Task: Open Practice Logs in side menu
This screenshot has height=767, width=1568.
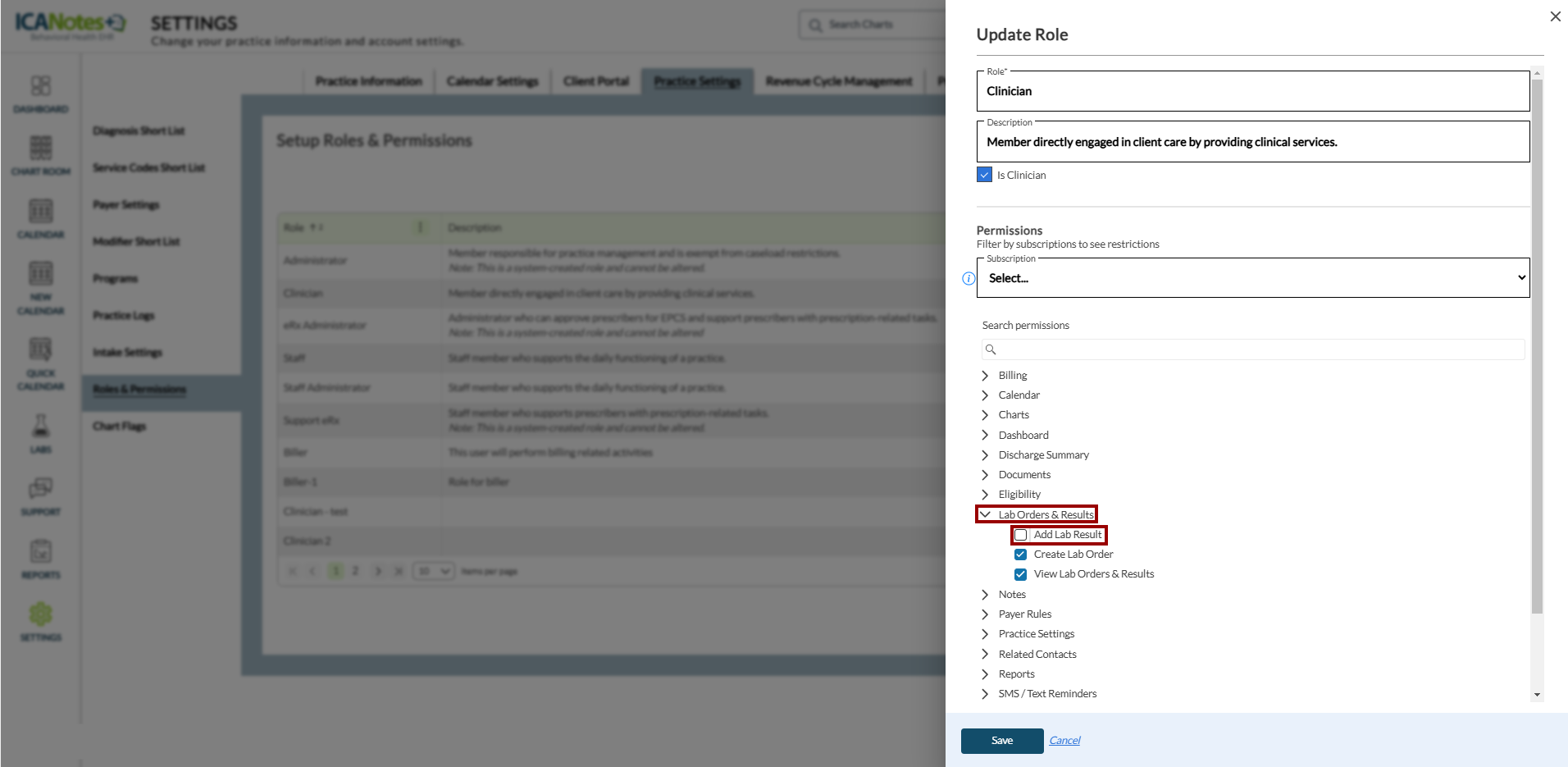Action: pyautogui.click(x=123, y=316)
